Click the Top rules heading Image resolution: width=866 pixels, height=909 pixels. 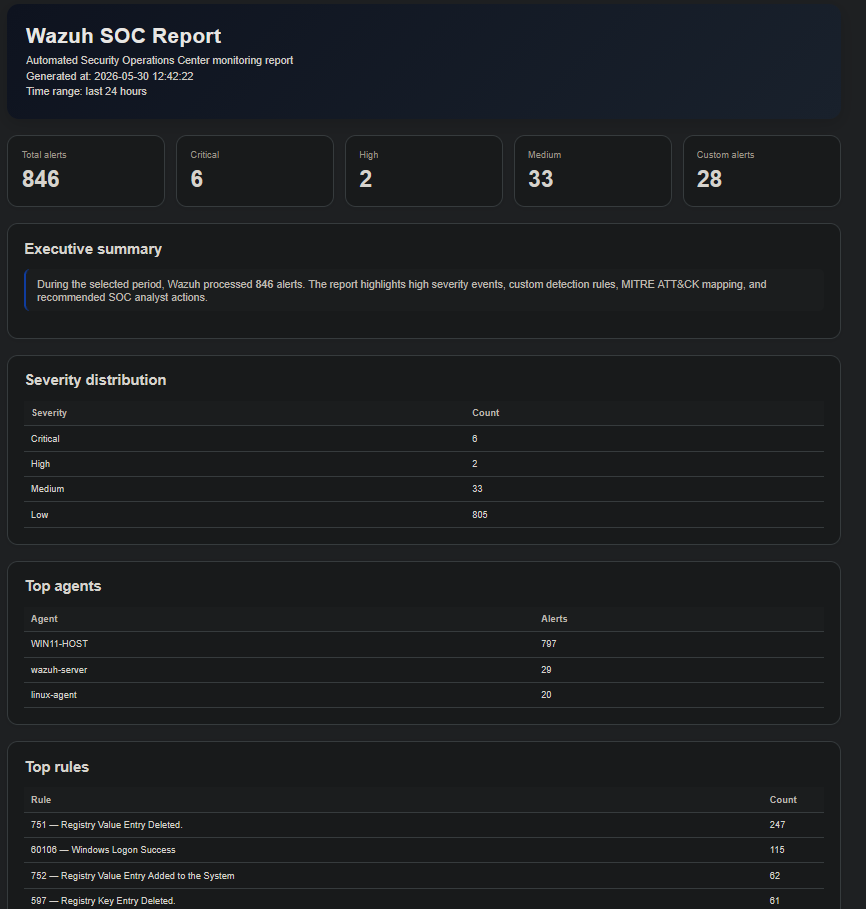click(57, 767)
